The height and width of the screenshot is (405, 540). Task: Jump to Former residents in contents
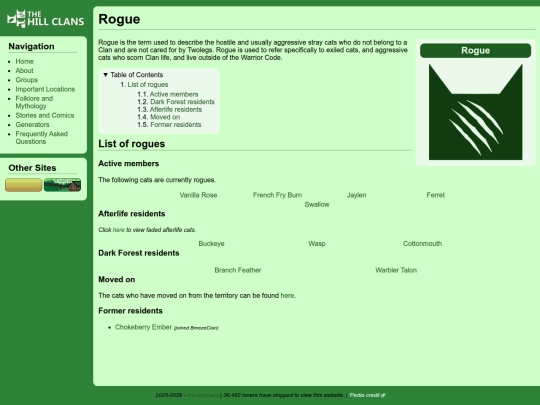point(176,125)
